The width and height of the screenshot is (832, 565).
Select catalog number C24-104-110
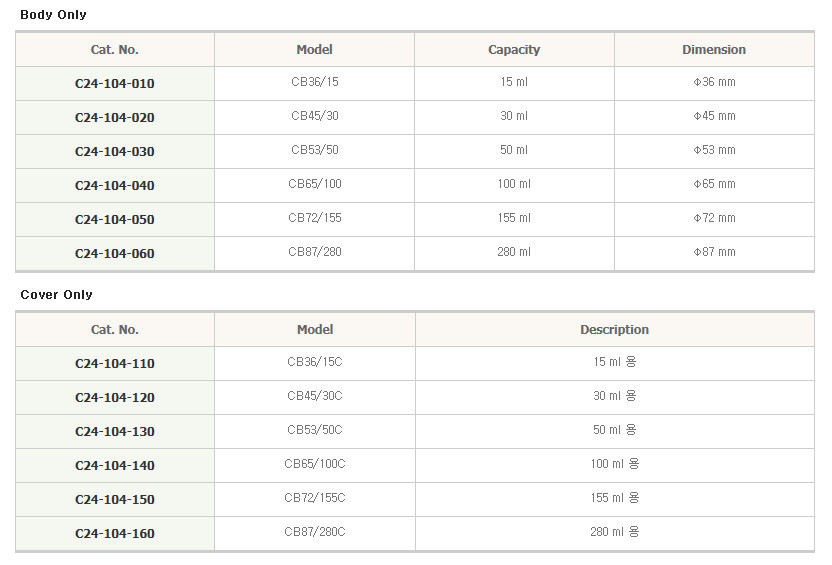tap(115, 363)
